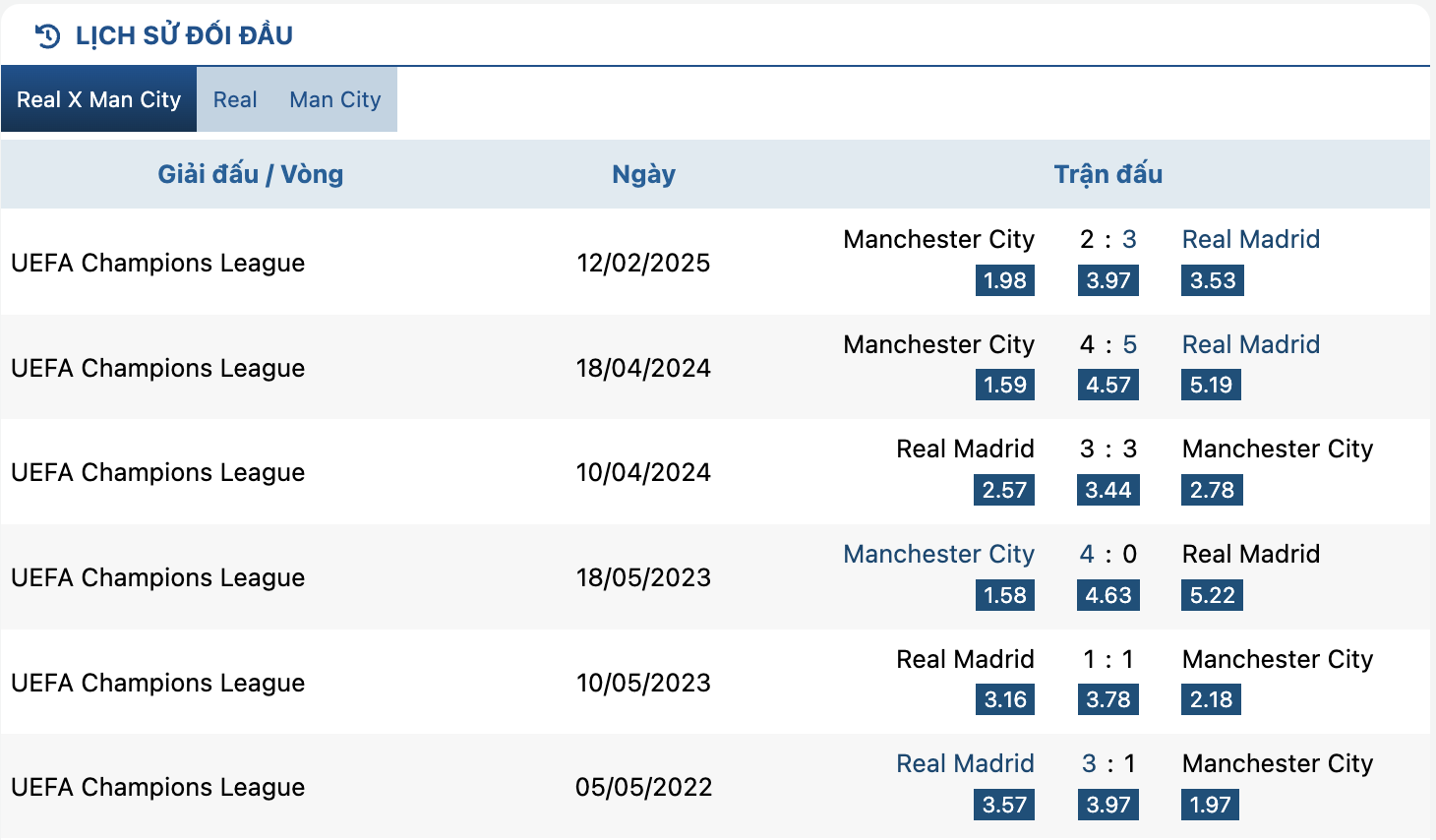Viewport: 1436px width, 840px height.
Task: Click the 5.22 odds badge
Action: pos(1211,595)
